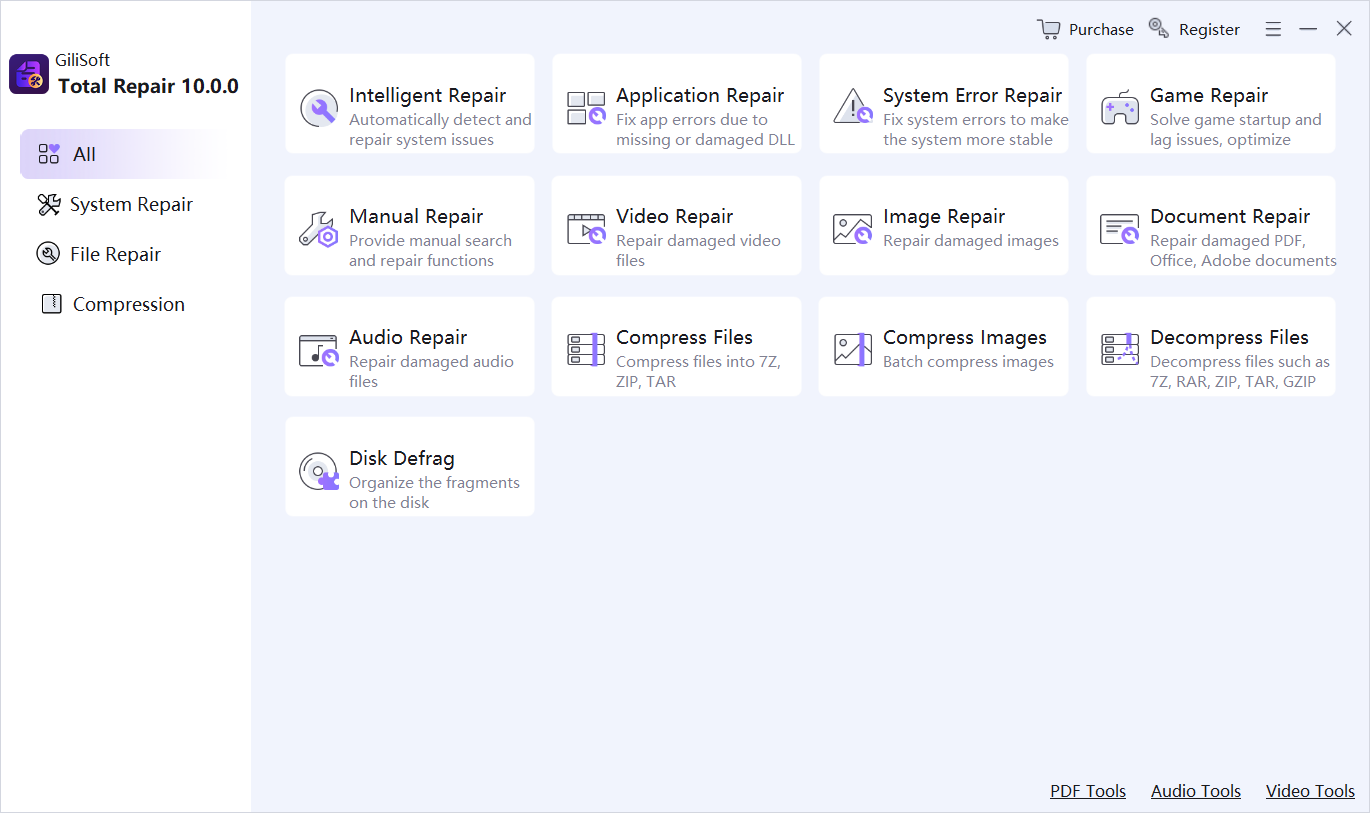This screenshot has height=813, width=1370.
Task: Click "Provide manual search and repair functions" text
Action: click(430, 251)
